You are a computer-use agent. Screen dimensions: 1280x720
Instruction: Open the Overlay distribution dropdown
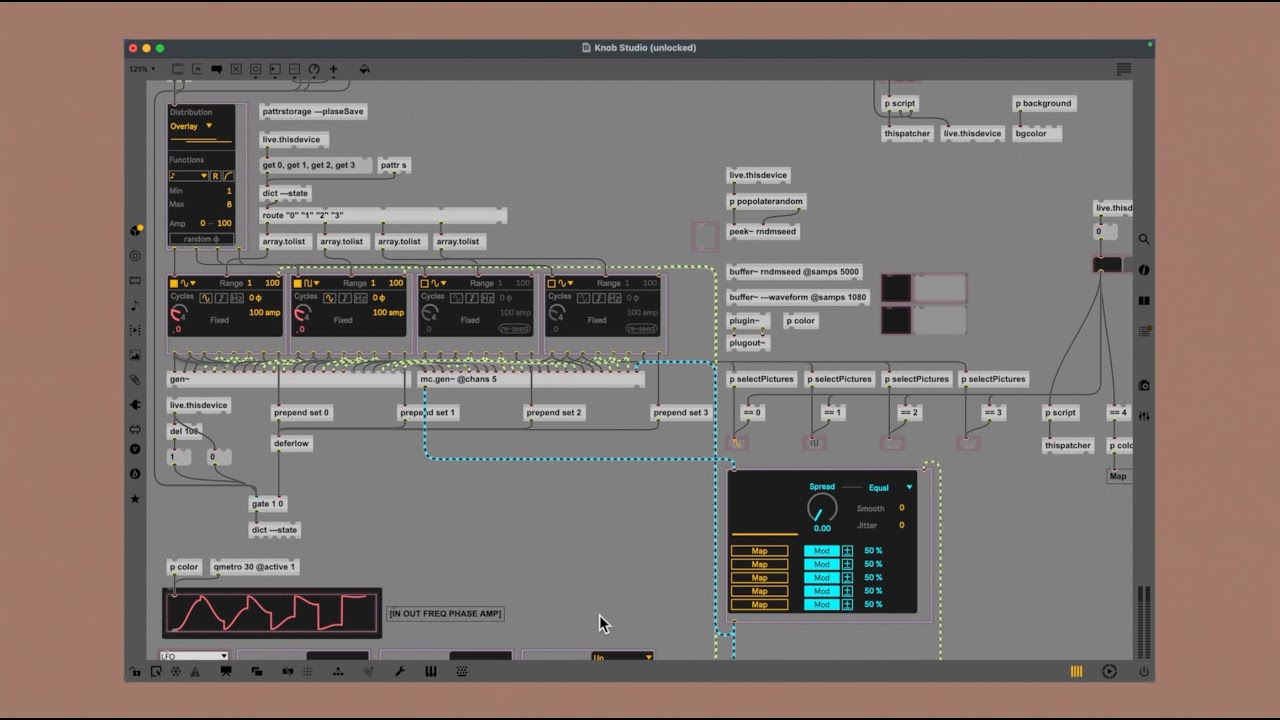pos(191,126)
